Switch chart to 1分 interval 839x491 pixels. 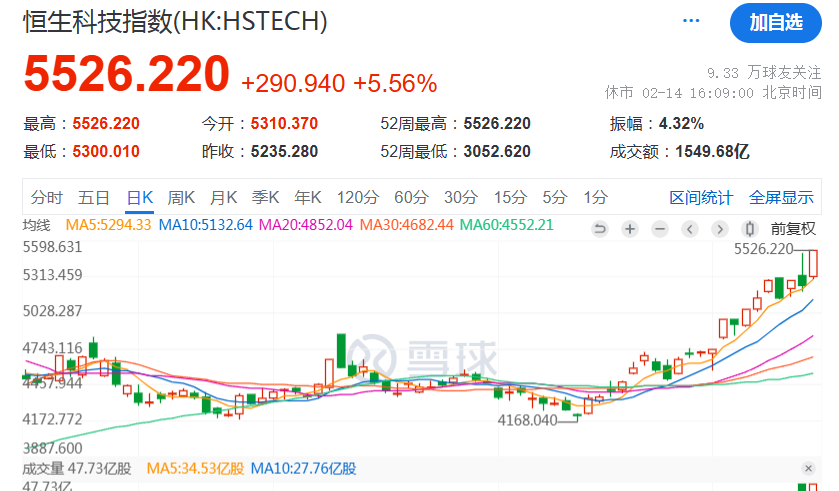(x=595, y=197)
